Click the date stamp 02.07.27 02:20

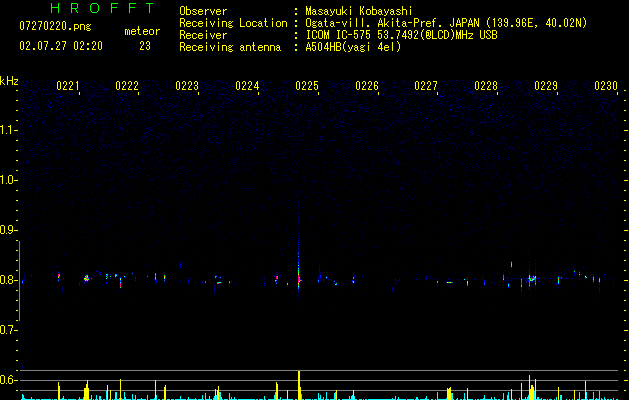click(61, 46)
